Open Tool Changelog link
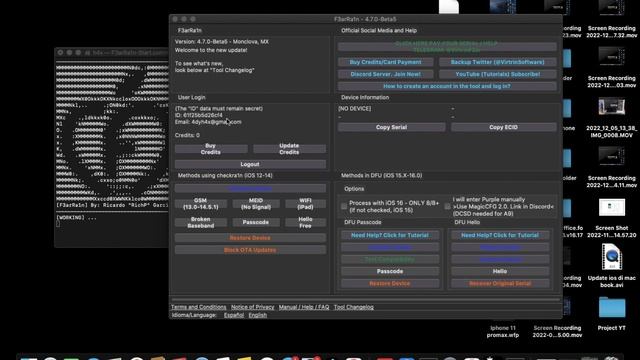 click(x=354, y=307)
